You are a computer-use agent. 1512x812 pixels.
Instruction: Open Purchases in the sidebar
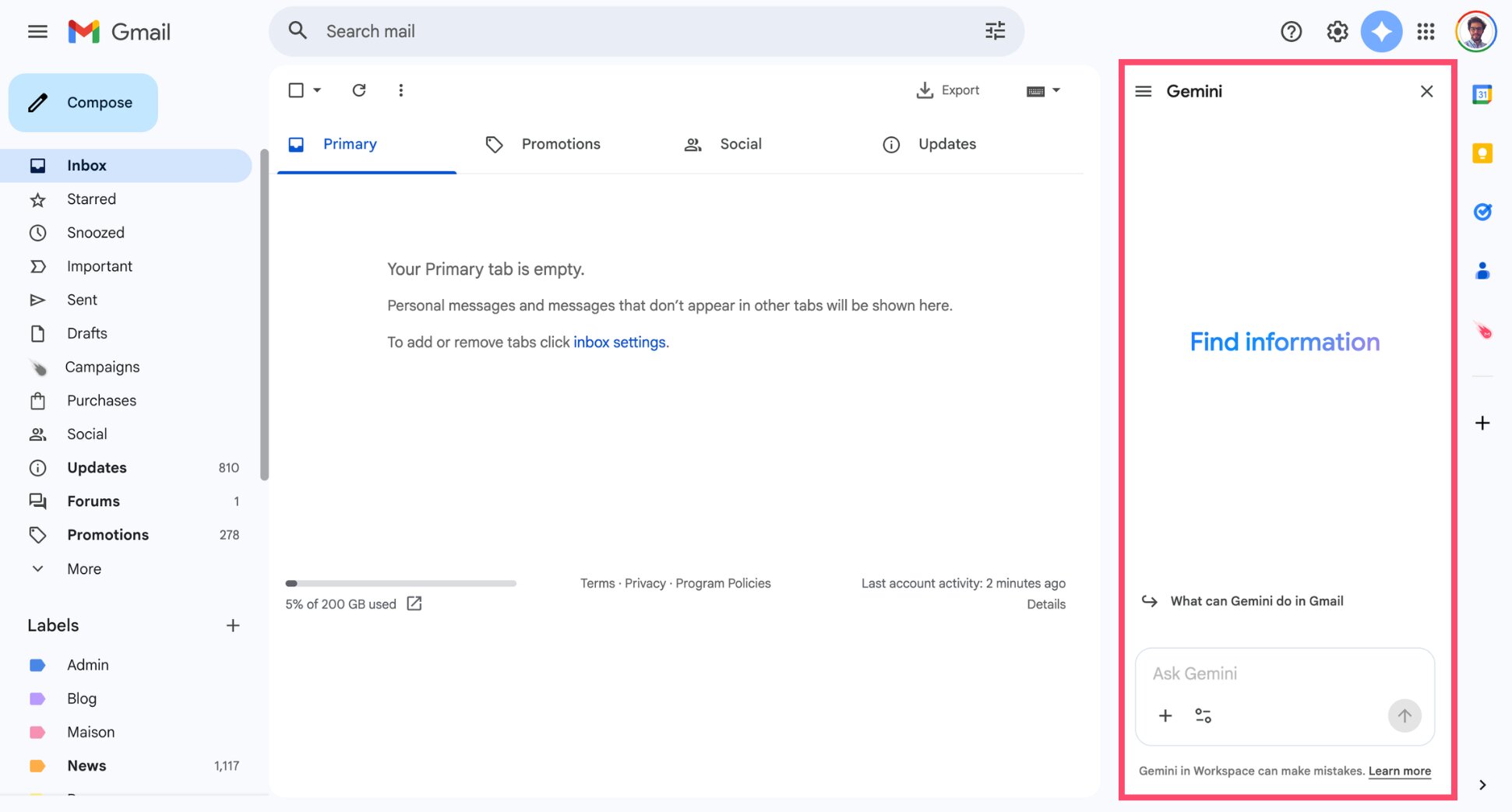point(126,400)
